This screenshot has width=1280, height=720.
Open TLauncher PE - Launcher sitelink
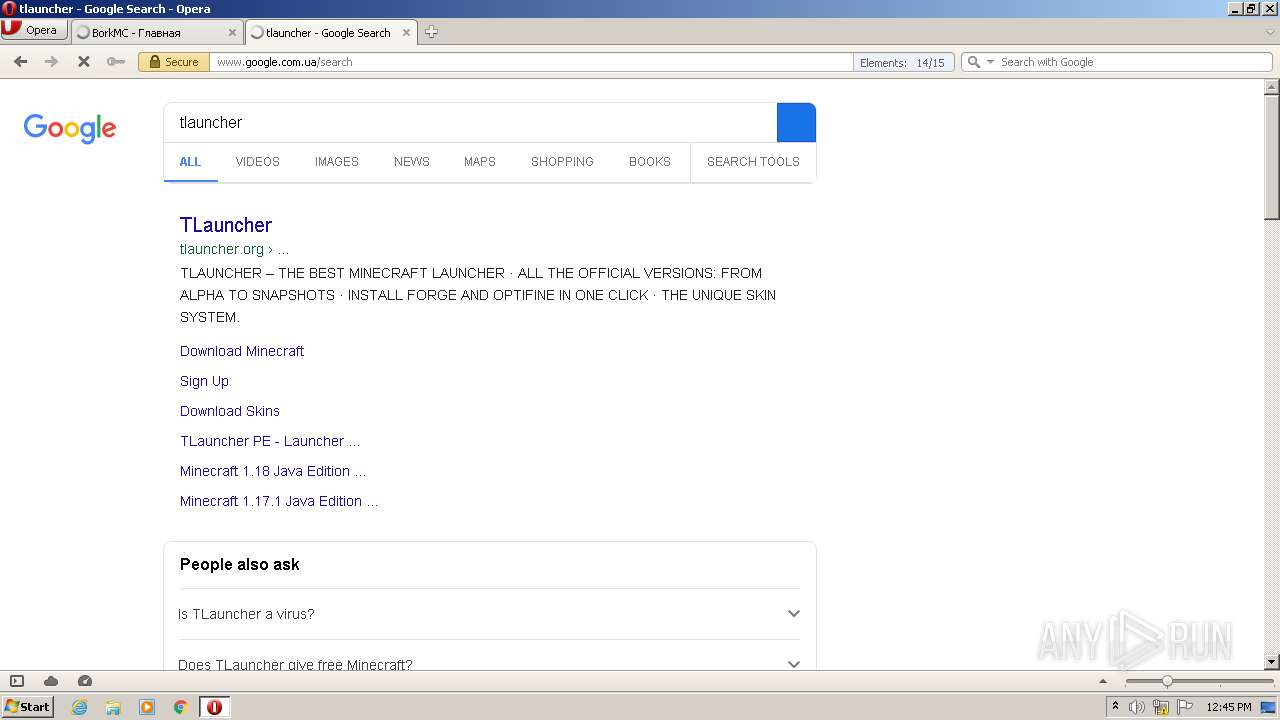270,441
